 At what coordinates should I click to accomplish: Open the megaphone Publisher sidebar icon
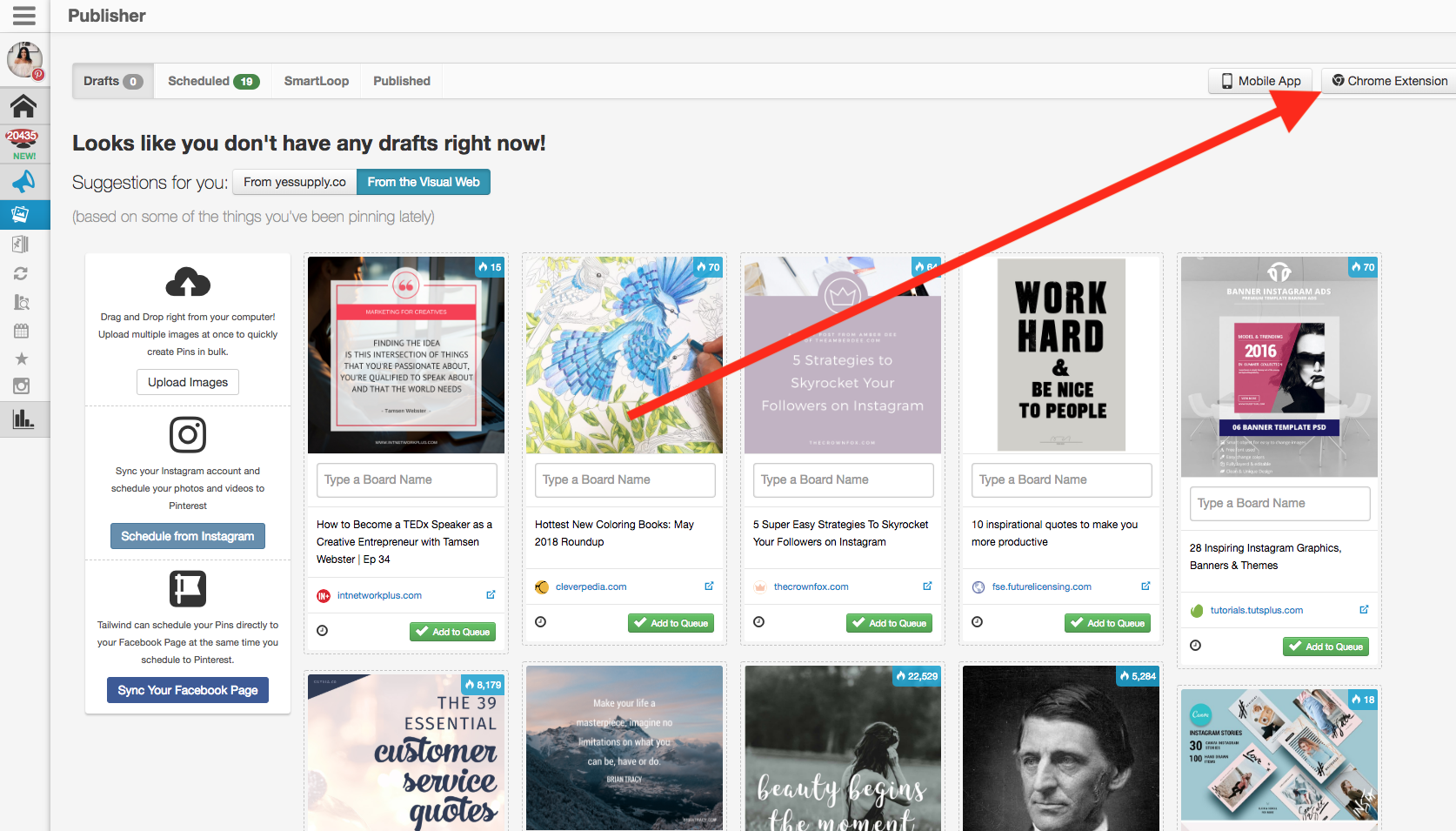point(23,181)
